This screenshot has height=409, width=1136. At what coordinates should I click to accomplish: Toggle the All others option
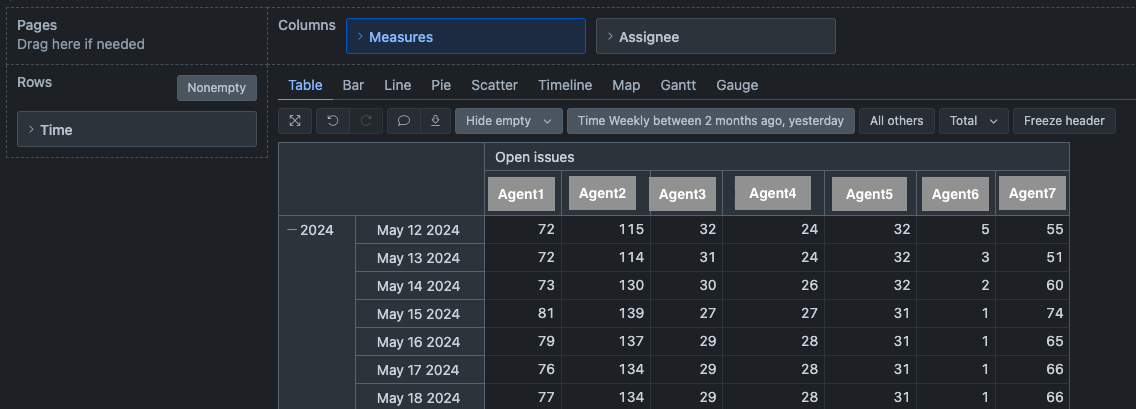(x=896, y=121)
